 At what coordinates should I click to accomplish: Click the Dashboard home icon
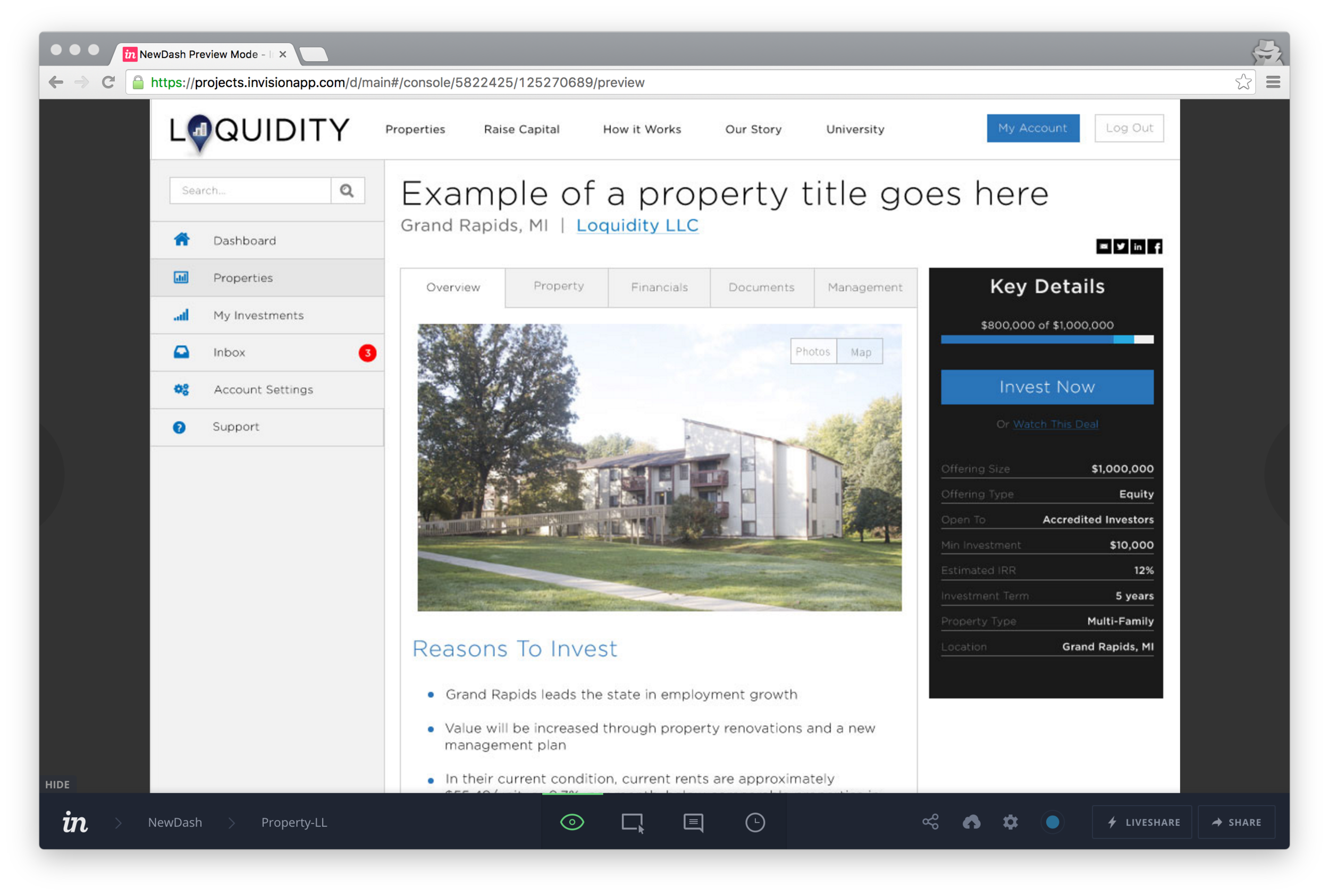181,240
